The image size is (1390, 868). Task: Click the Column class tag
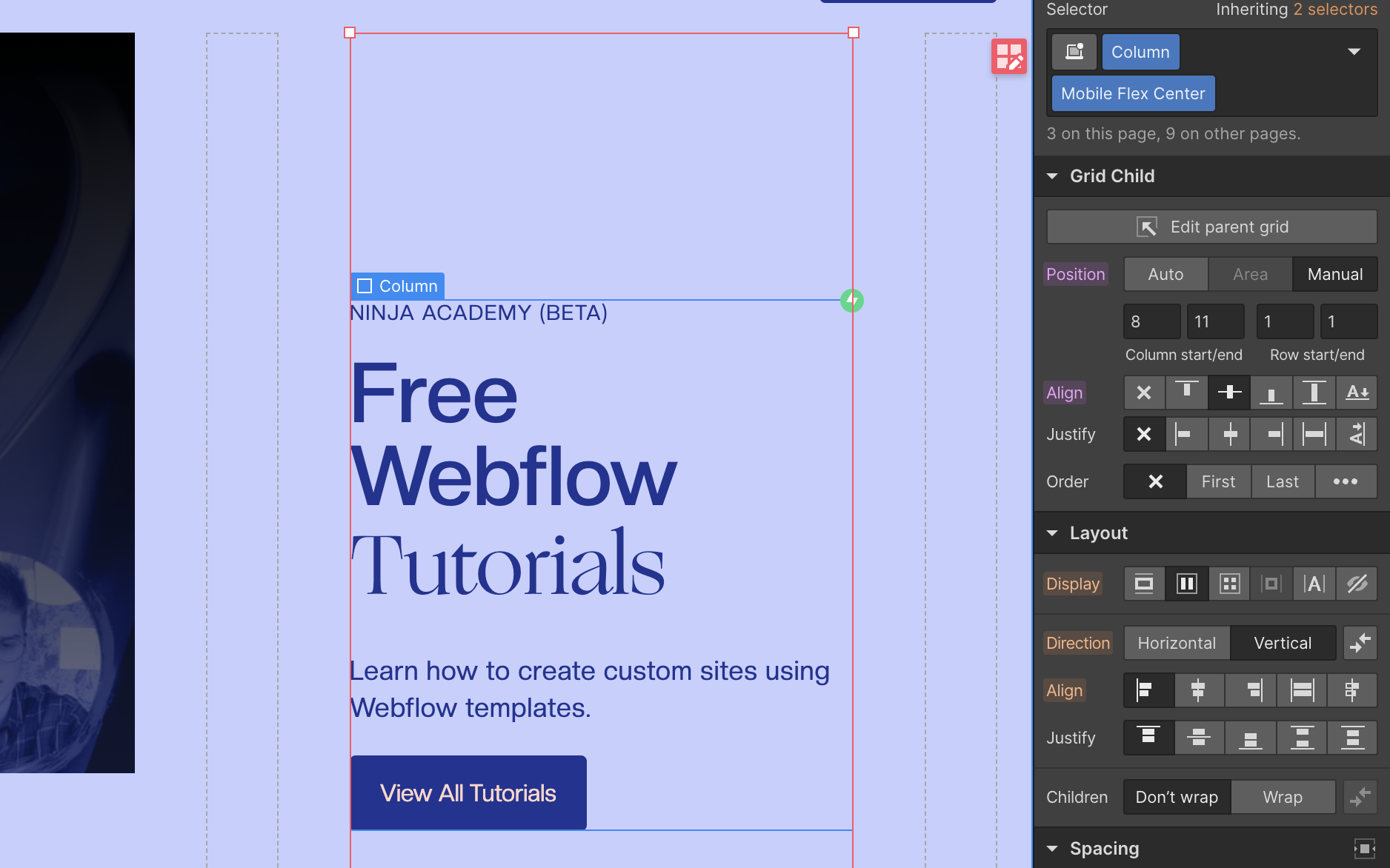coord(1140,52)
